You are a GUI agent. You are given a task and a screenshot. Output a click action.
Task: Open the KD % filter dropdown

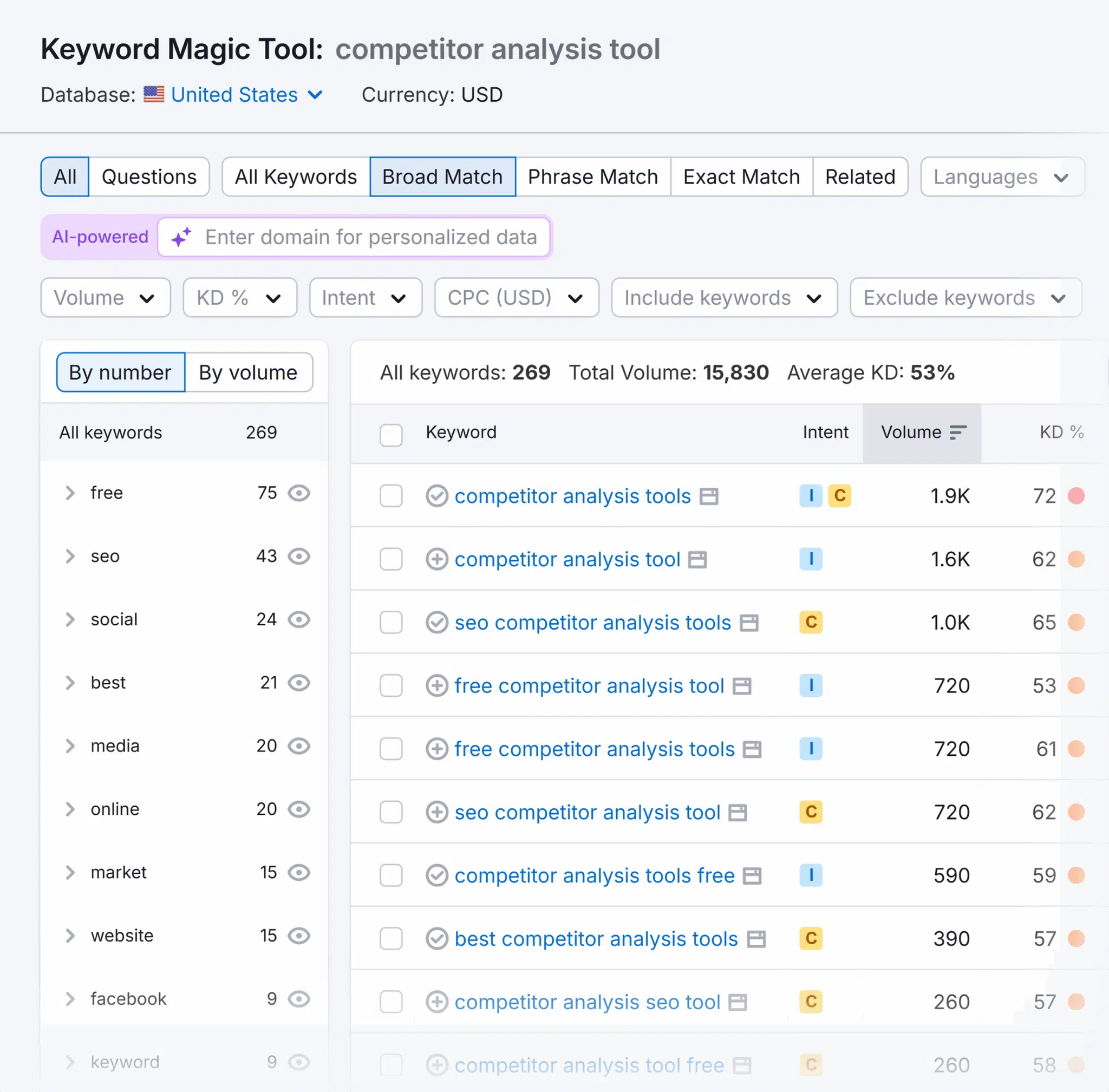(x=240, y=298)
